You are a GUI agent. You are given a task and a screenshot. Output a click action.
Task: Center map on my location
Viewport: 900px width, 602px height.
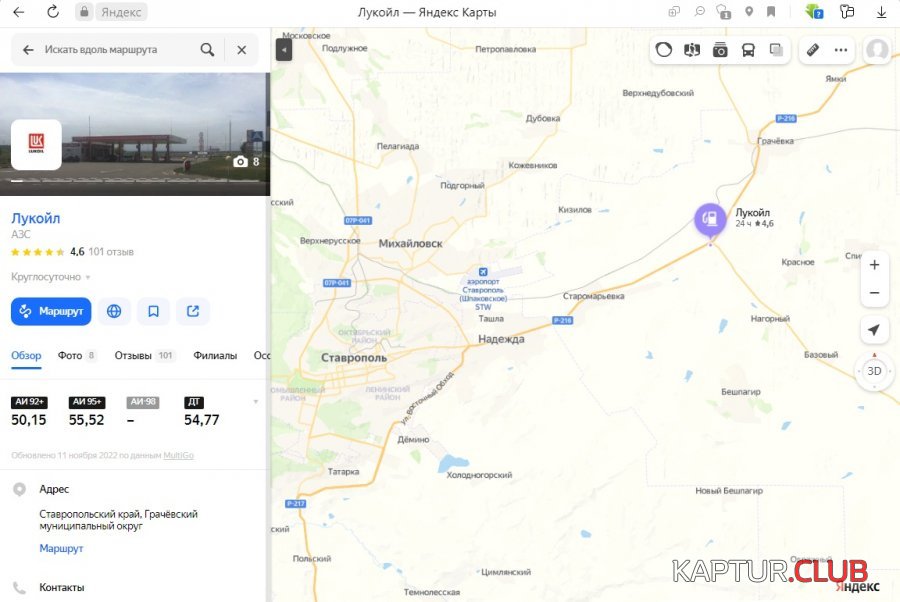874,330
